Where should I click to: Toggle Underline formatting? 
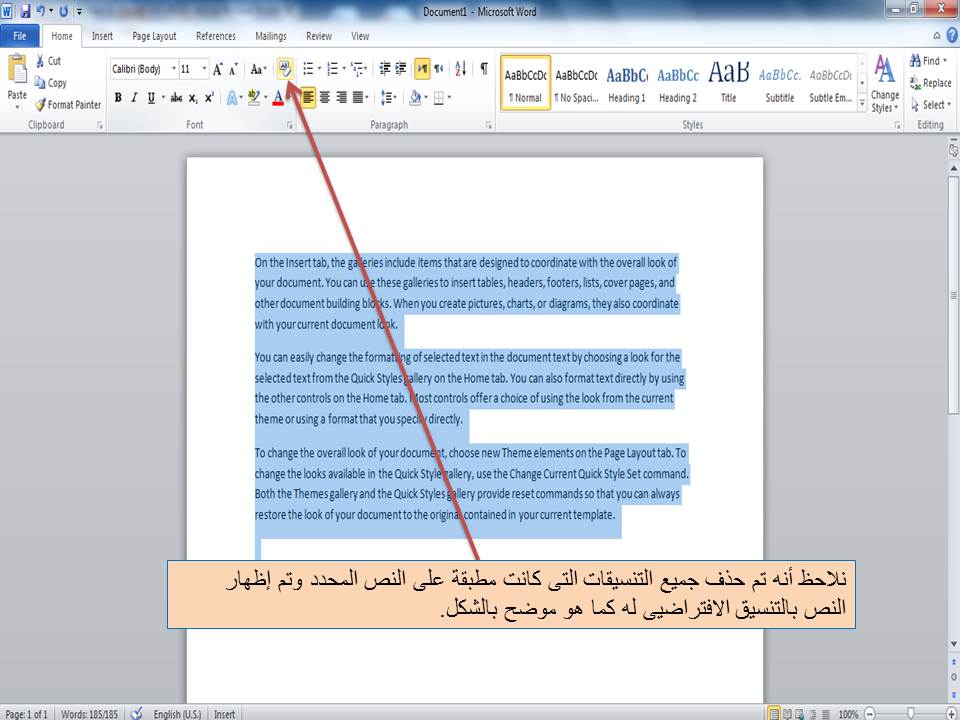coord(151,98)
